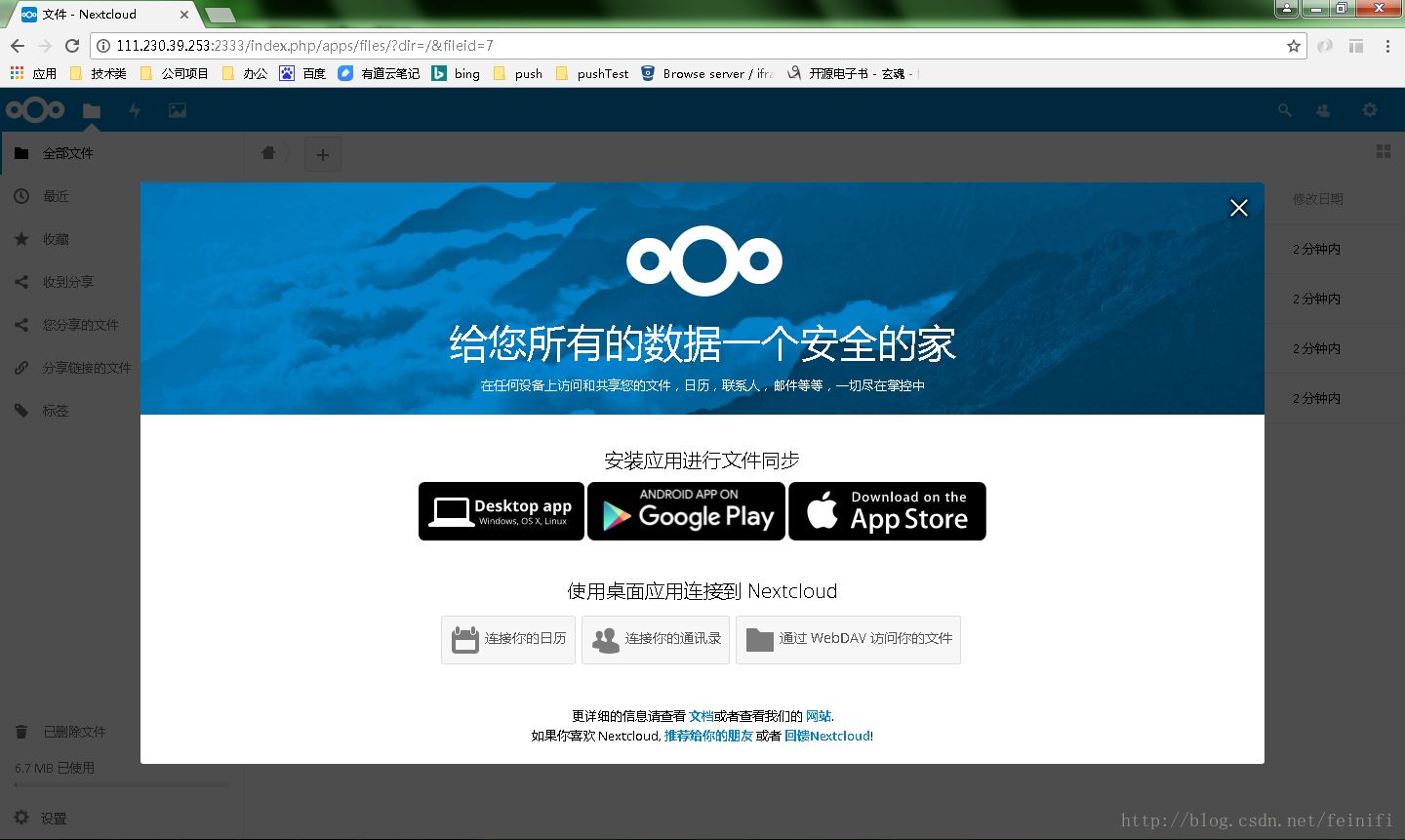This screenshot has height=840, width=1405.
Task: Click the Nextcloud logo in the header
Action: click(x=35, y=110)
